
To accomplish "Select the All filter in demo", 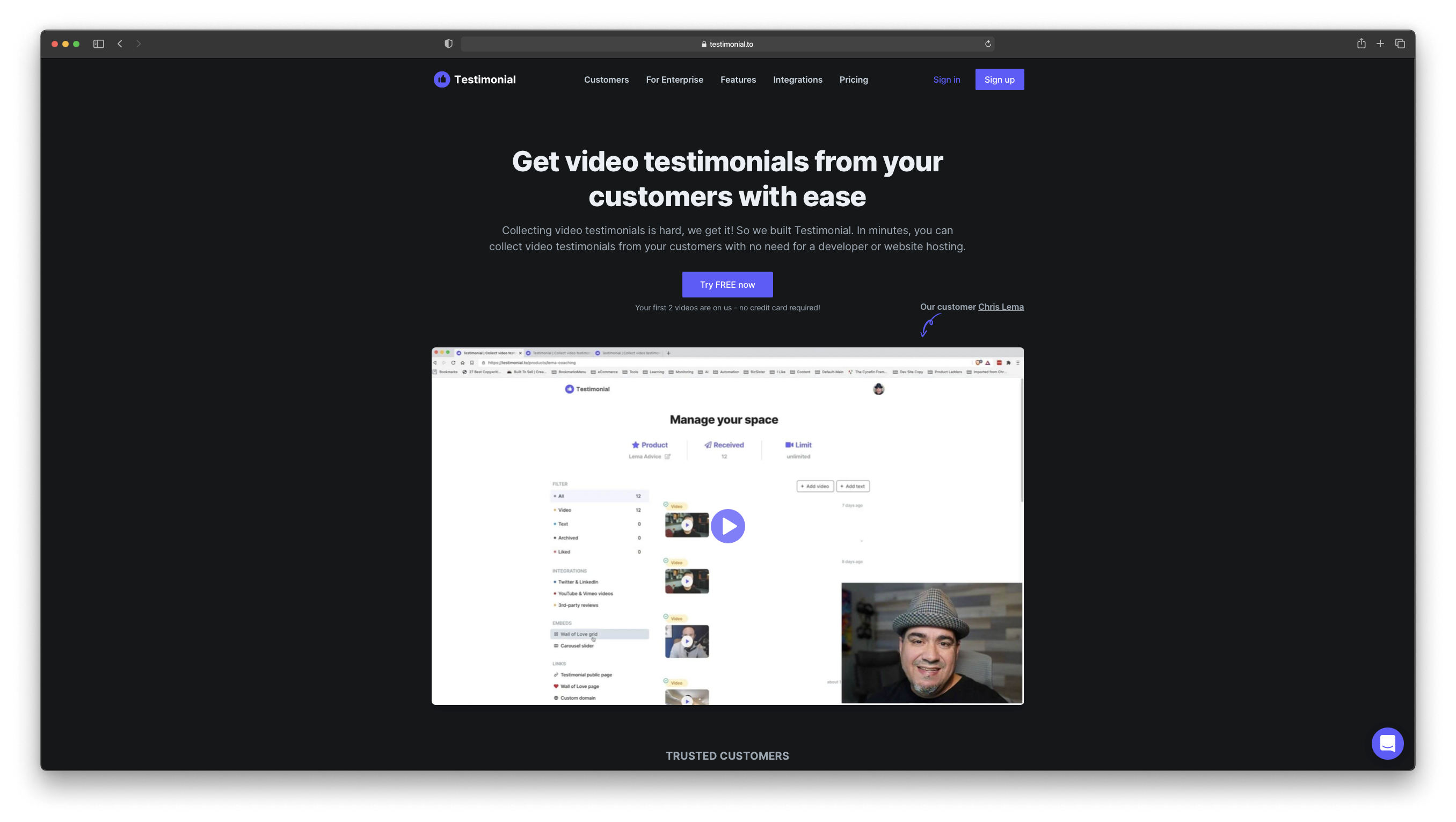I will pyautogui.click(x=599, y=496).
